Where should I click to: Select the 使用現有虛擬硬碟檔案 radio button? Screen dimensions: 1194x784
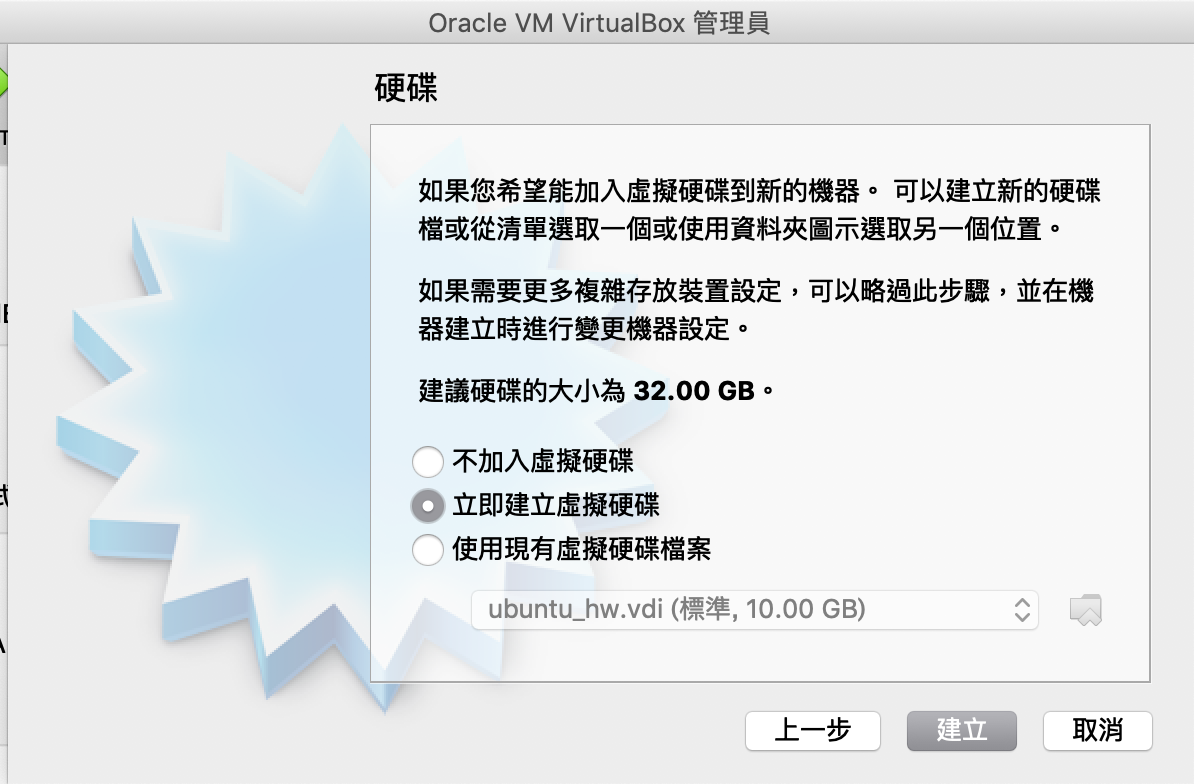point(428,550)
